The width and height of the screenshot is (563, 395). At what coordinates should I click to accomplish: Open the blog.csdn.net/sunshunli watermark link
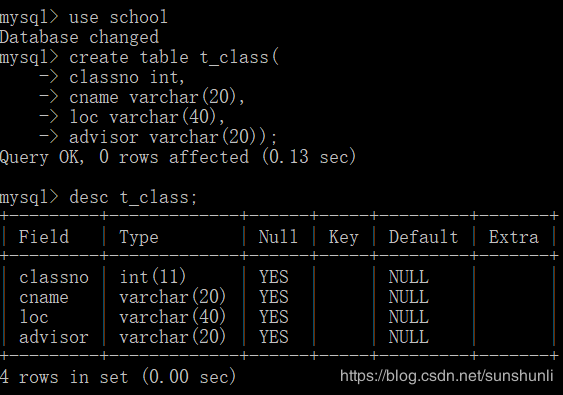click(x=447, y=376)
